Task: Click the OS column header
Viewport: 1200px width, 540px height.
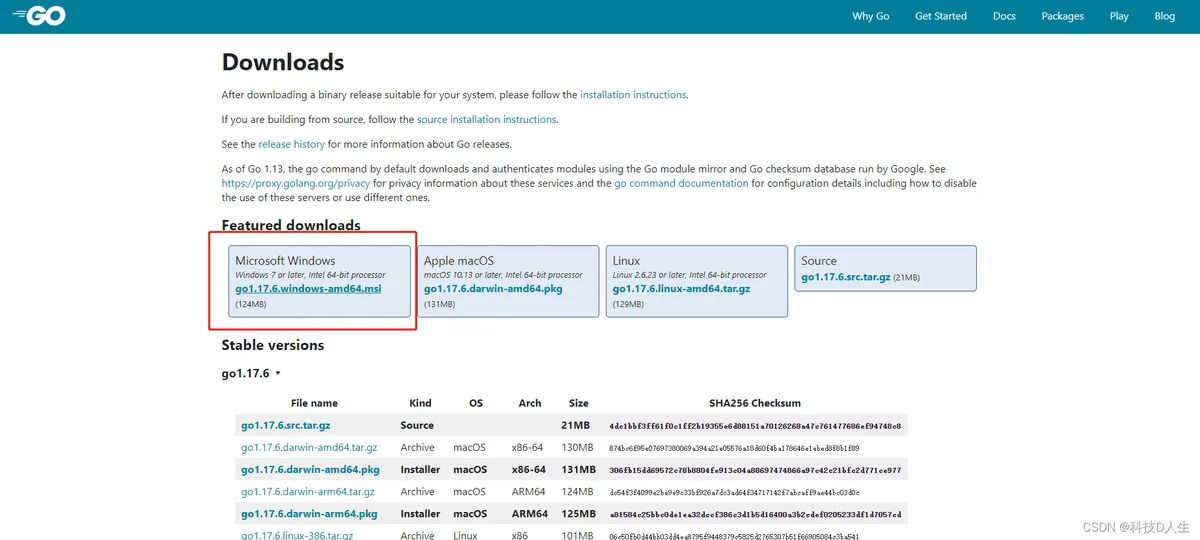Action: 476,403
